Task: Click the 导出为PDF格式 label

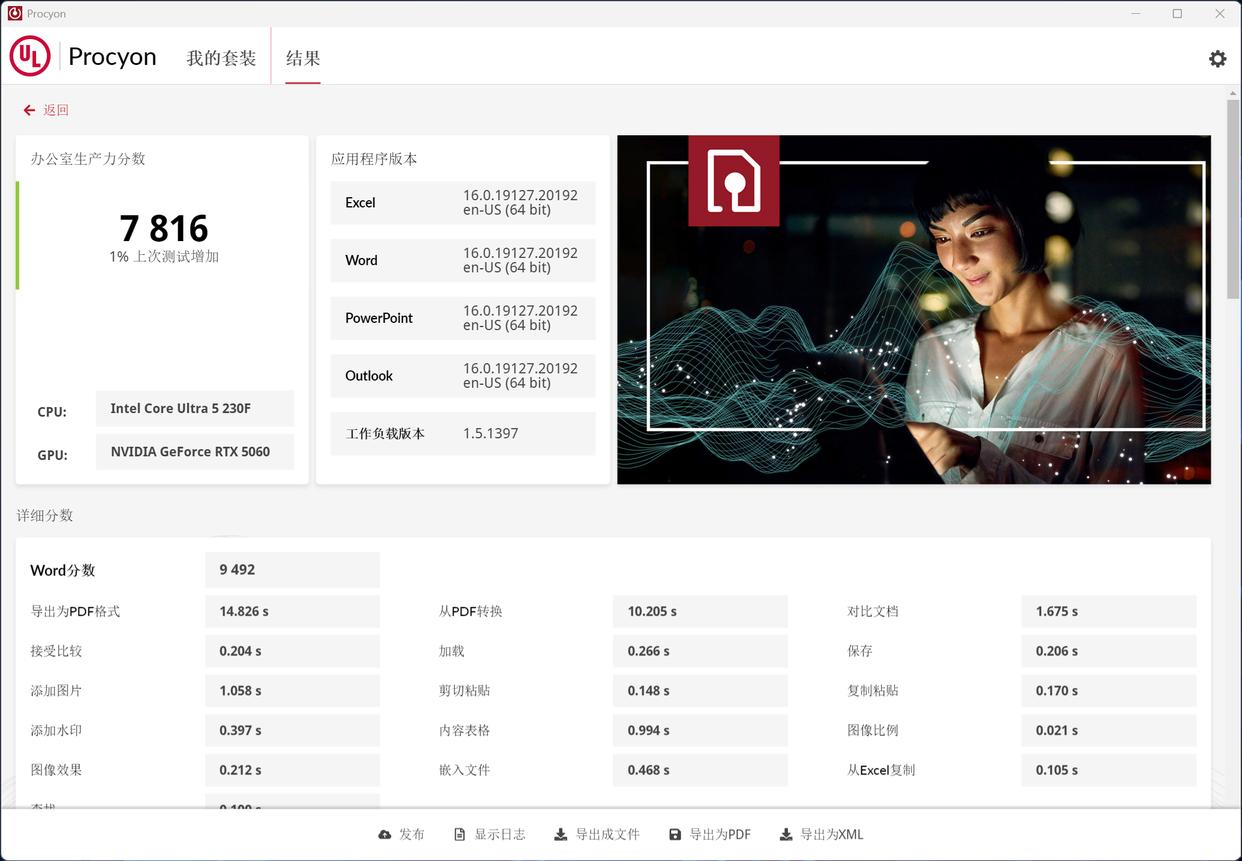Action: [75, 611]
